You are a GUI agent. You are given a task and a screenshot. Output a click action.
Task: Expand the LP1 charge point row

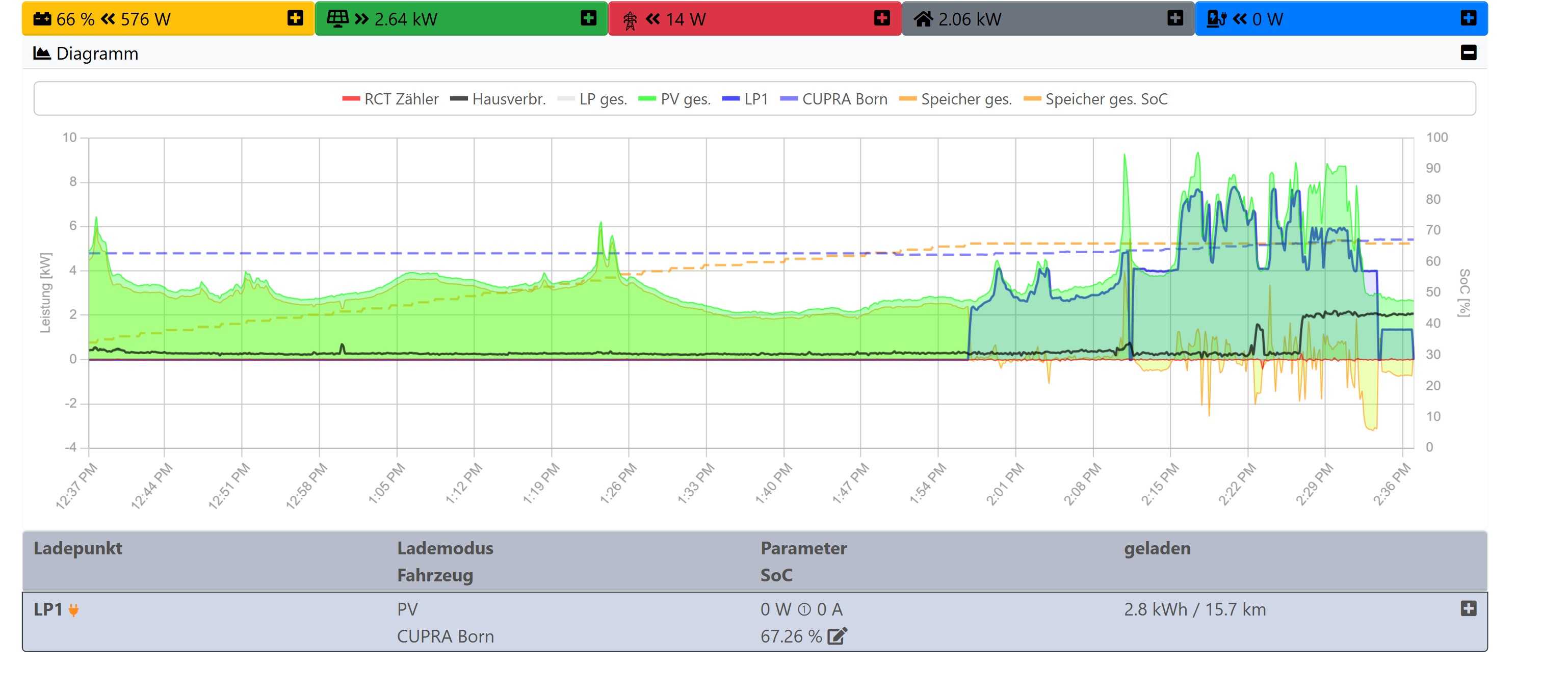click(x=1468, y=608)
